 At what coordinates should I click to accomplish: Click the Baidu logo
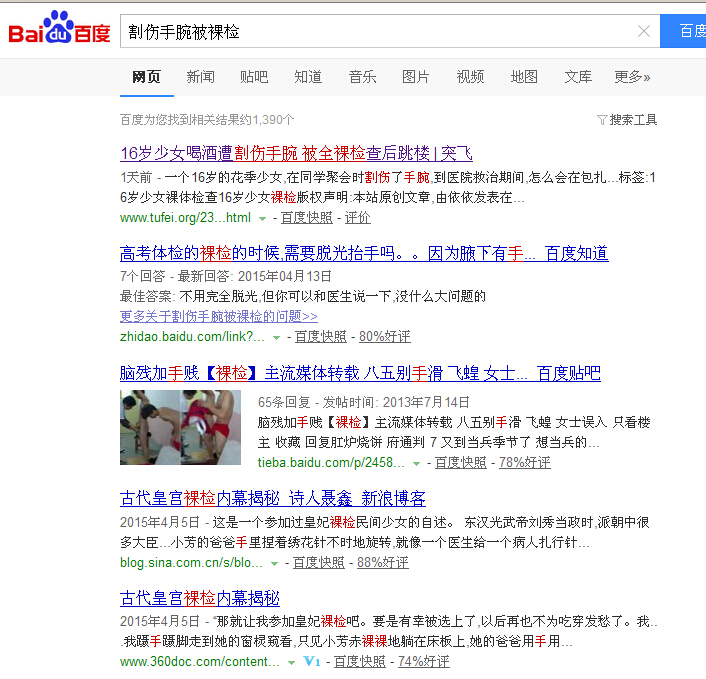(x=59, y=28)
